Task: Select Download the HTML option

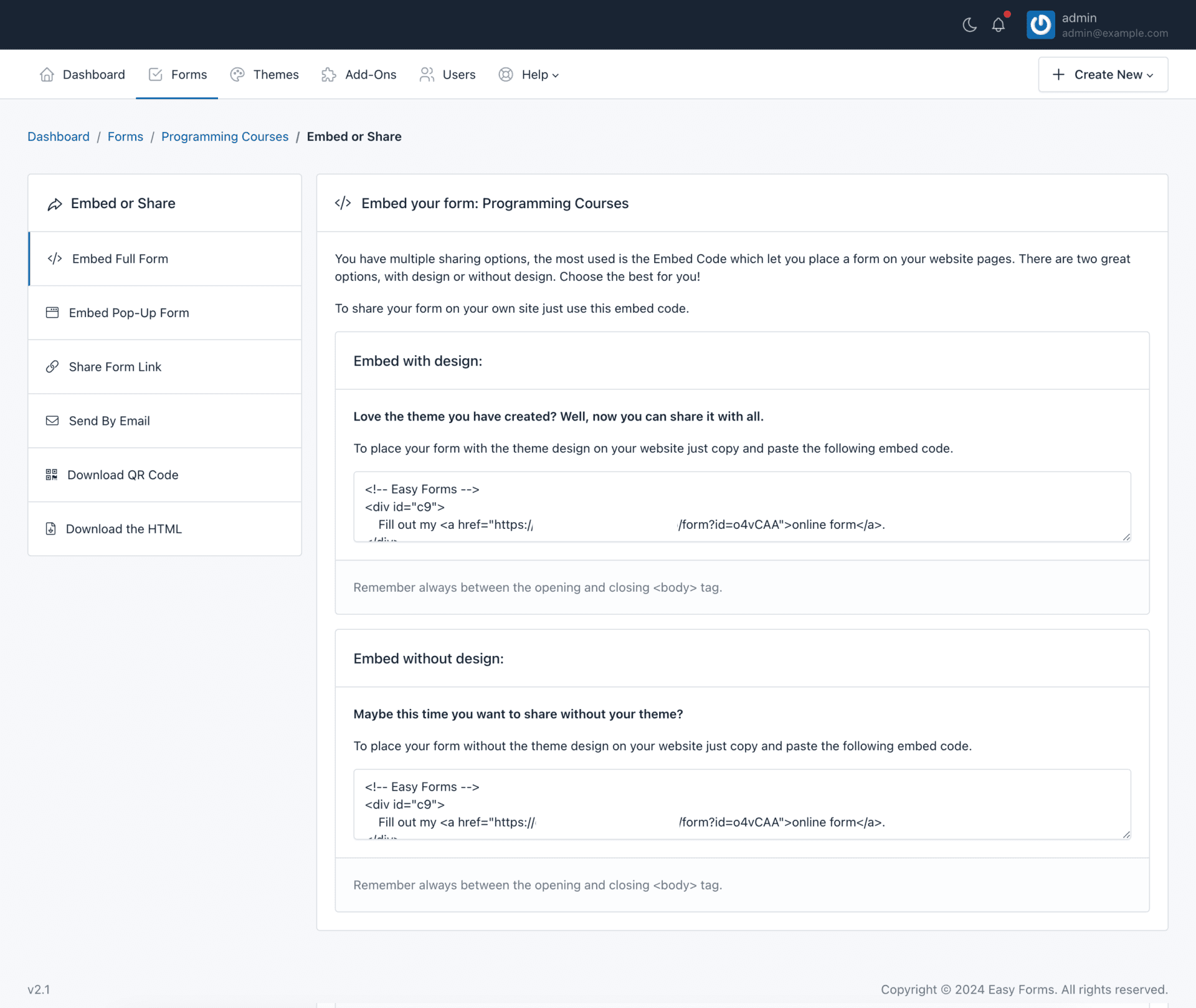Action: pos(123,529)
